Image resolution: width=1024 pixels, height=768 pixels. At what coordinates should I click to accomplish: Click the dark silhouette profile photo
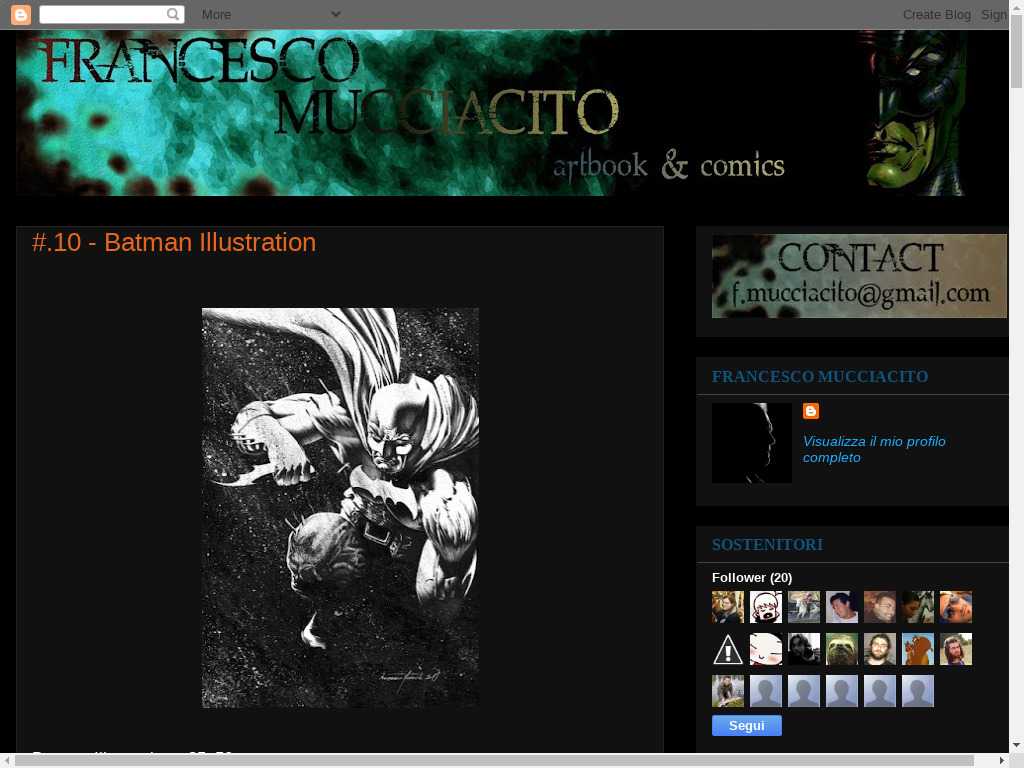tap(752, 443)
